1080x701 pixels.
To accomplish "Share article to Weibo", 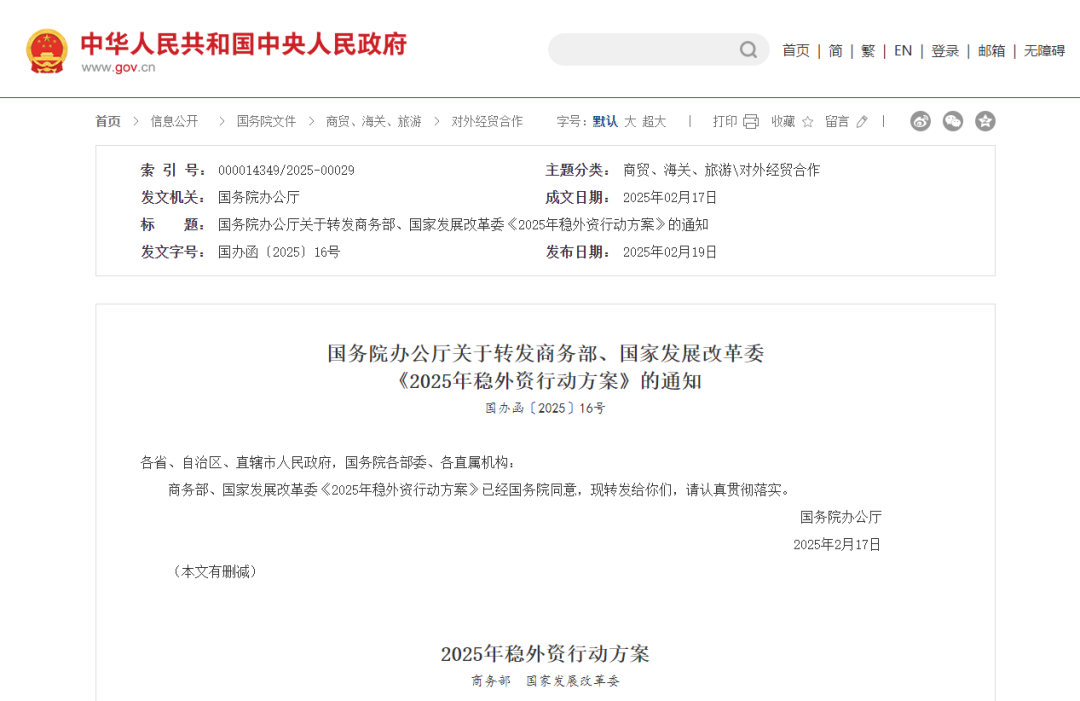I will point(920,121).
